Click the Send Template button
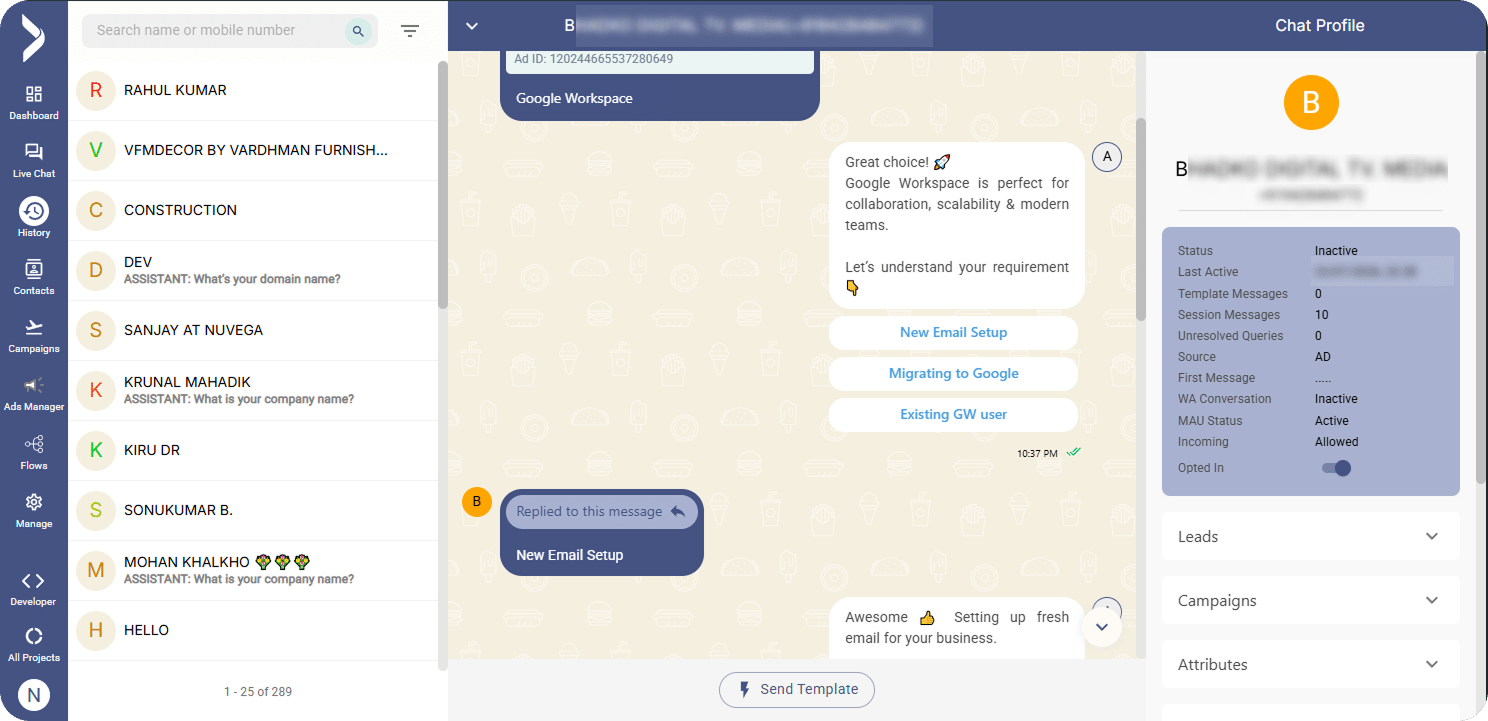The height and width of the screenshot is (721, 1488). tap(797, 690)
